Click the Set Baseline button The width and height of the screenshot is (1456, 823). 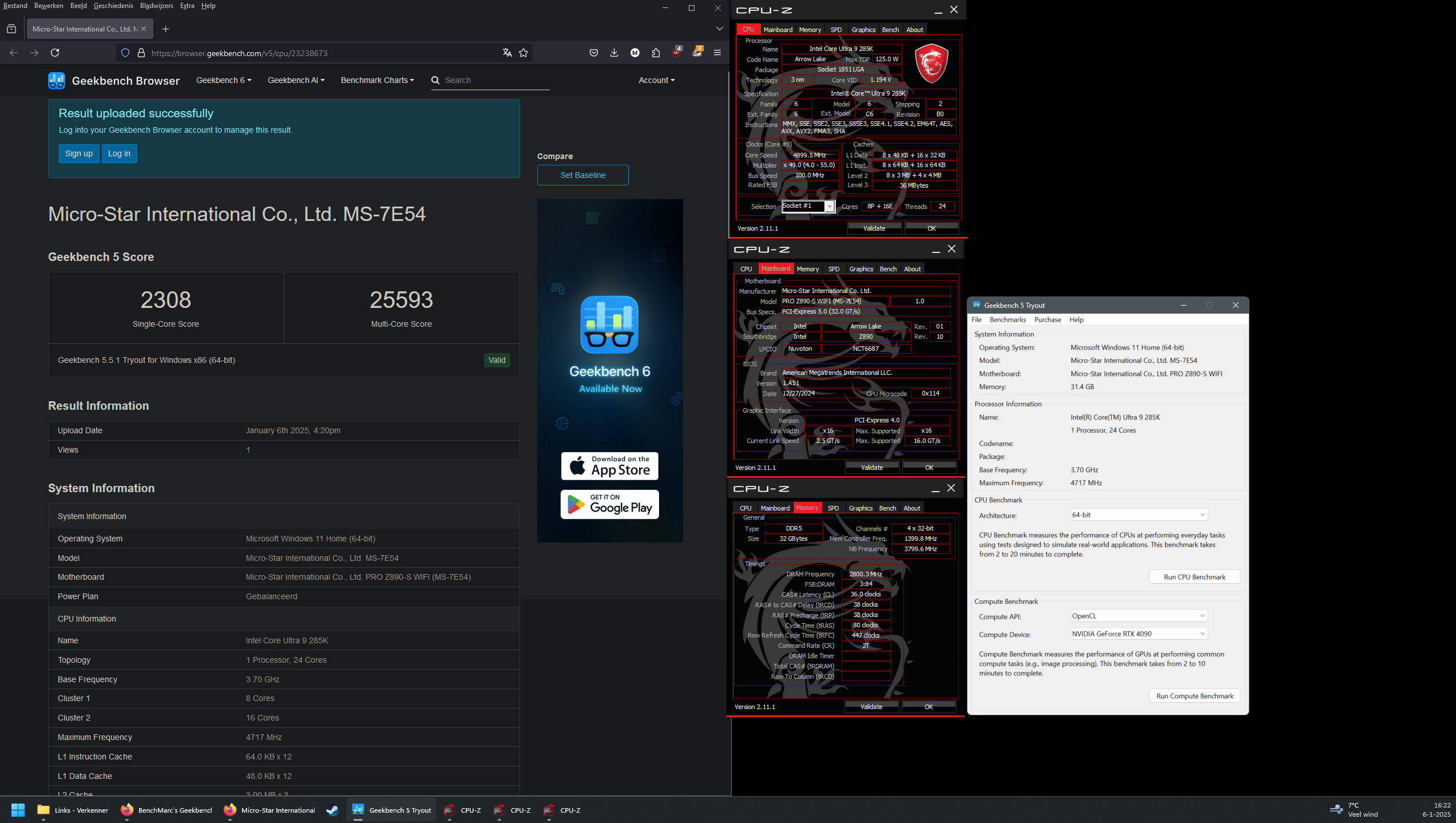click(582, 175)
